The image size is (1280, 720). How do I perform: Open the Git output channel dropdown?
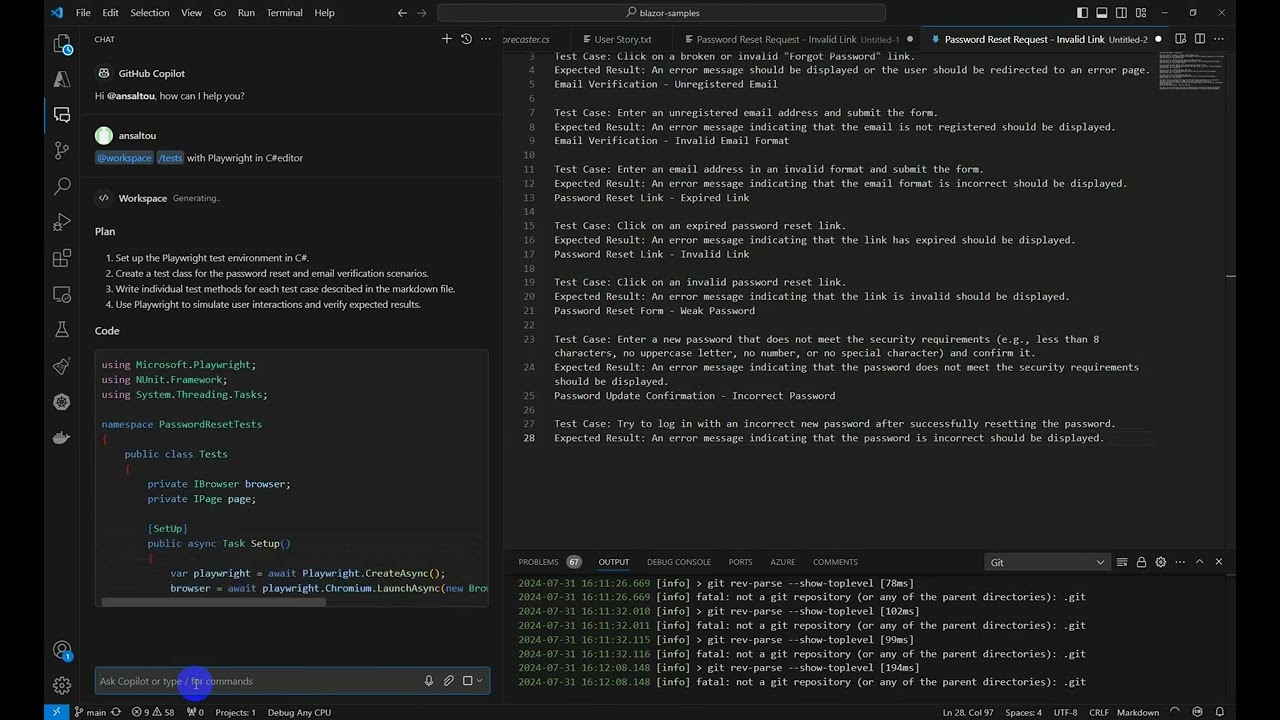coord(1047,562)
